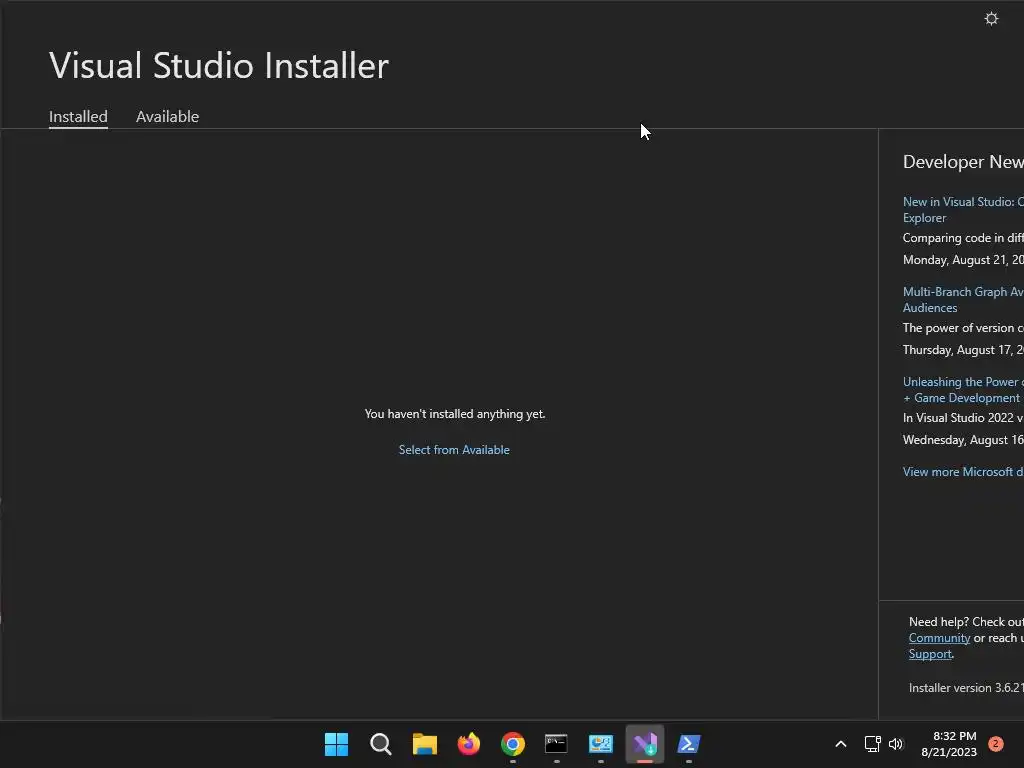Switch to the Command Prompt taskbar icon
1024x768 pixels.
[x=556, y=744]
